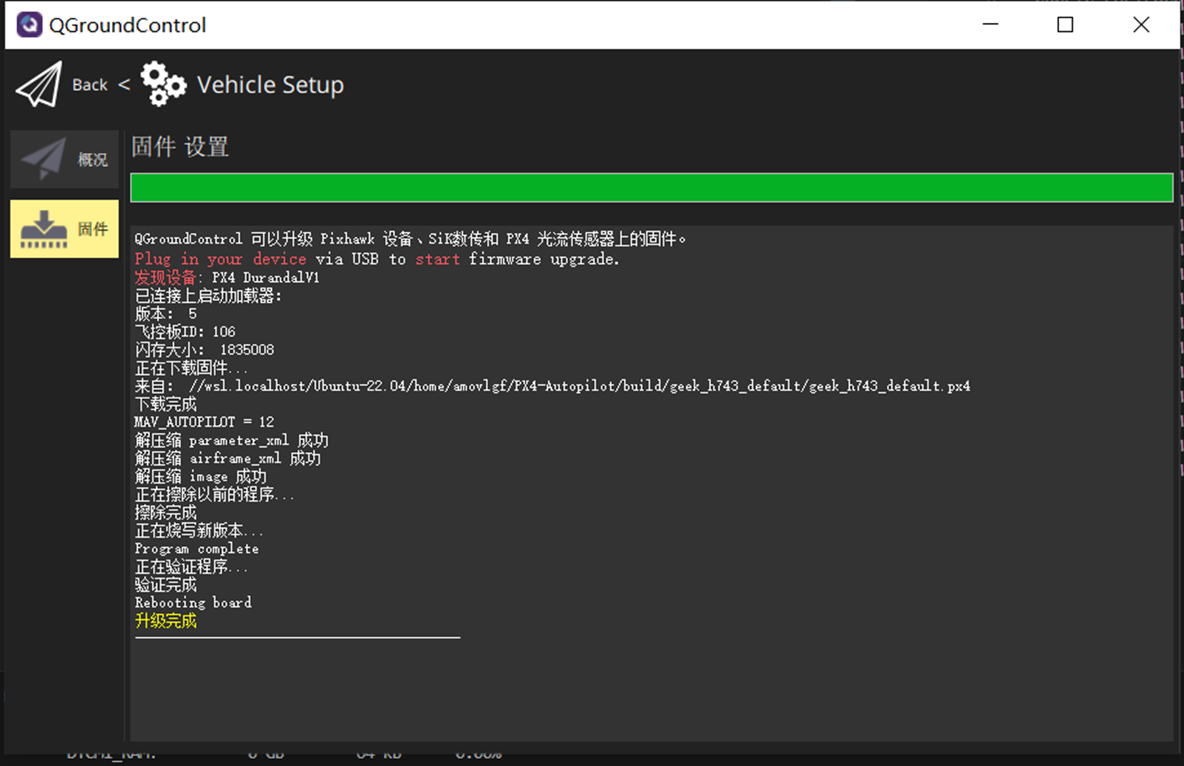This screenshot has height=766, width=1184.
Task: Click the firmware file path line
Action: (553, 386)
